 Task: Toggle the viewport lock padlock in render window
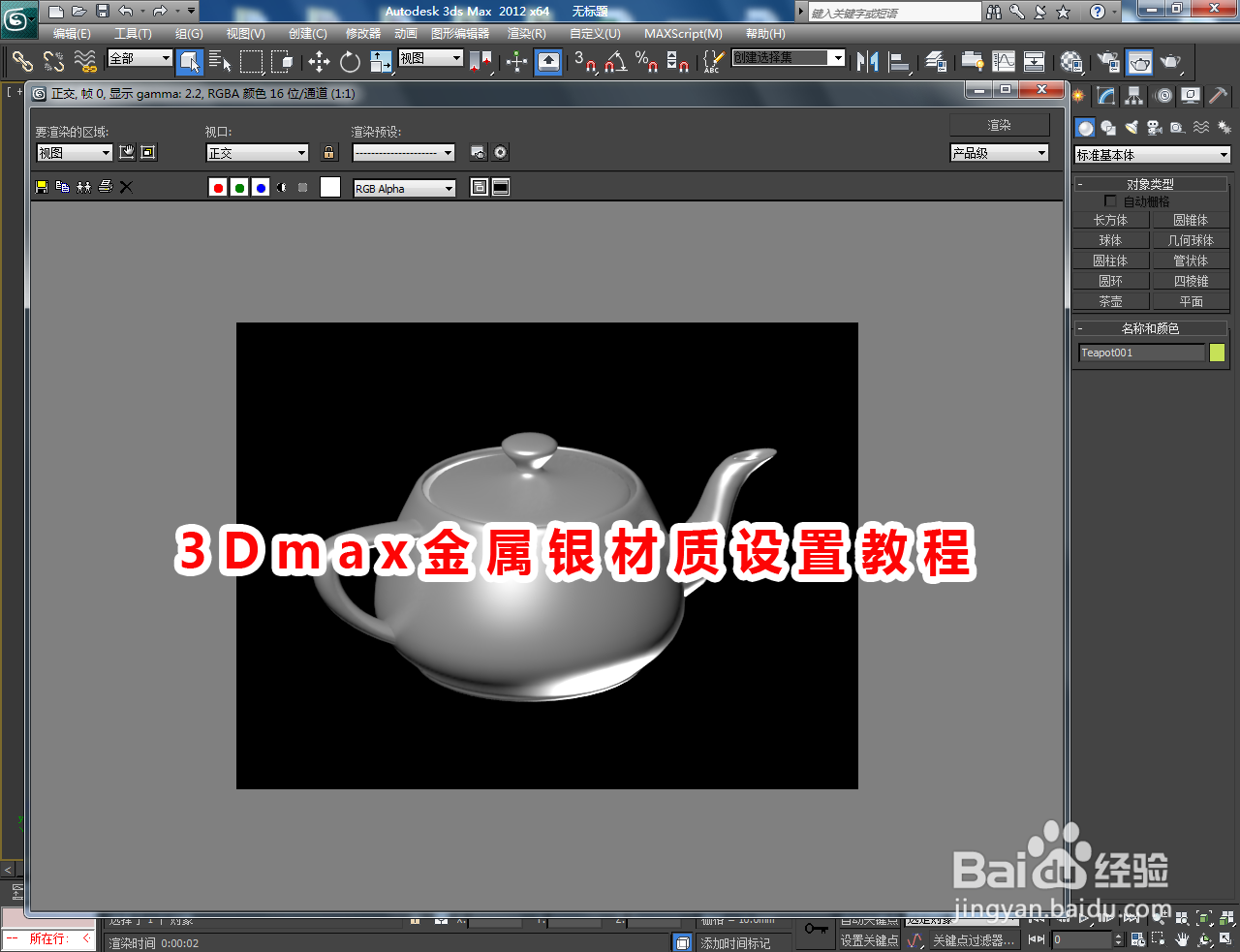(329, 152)
